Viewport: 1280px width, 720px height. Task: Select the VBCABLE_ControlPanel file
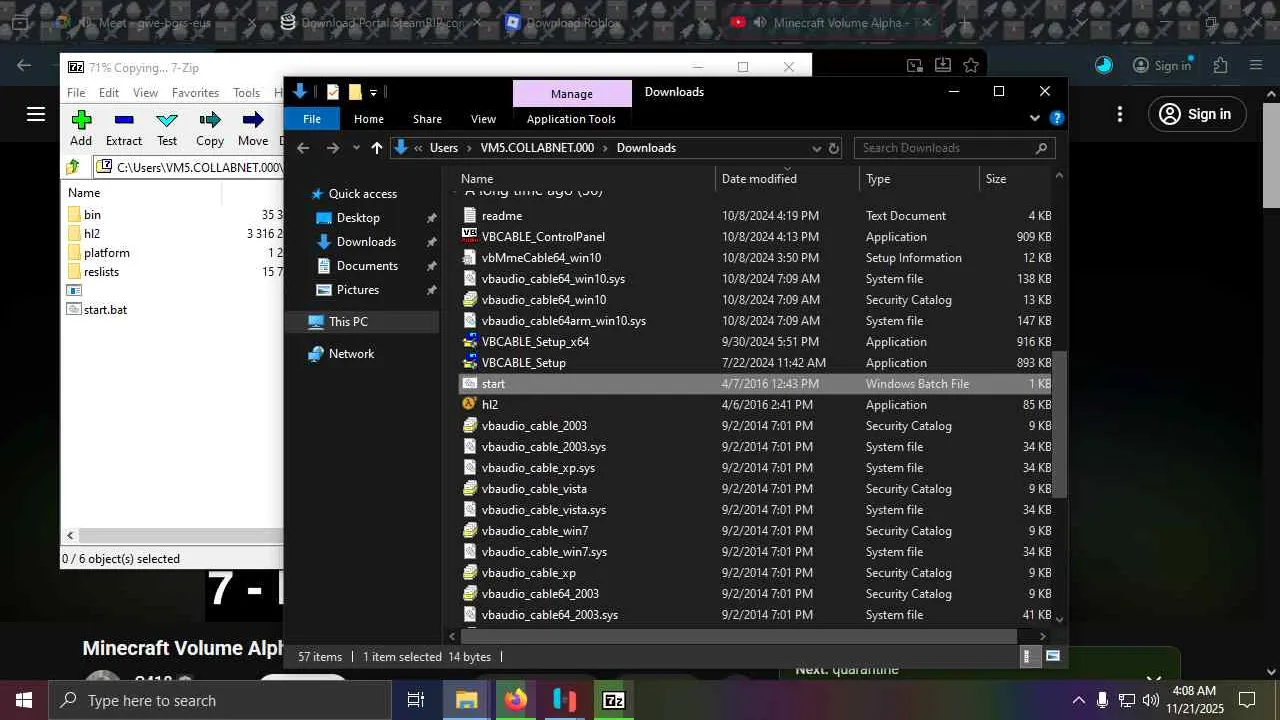coord(543,237)
